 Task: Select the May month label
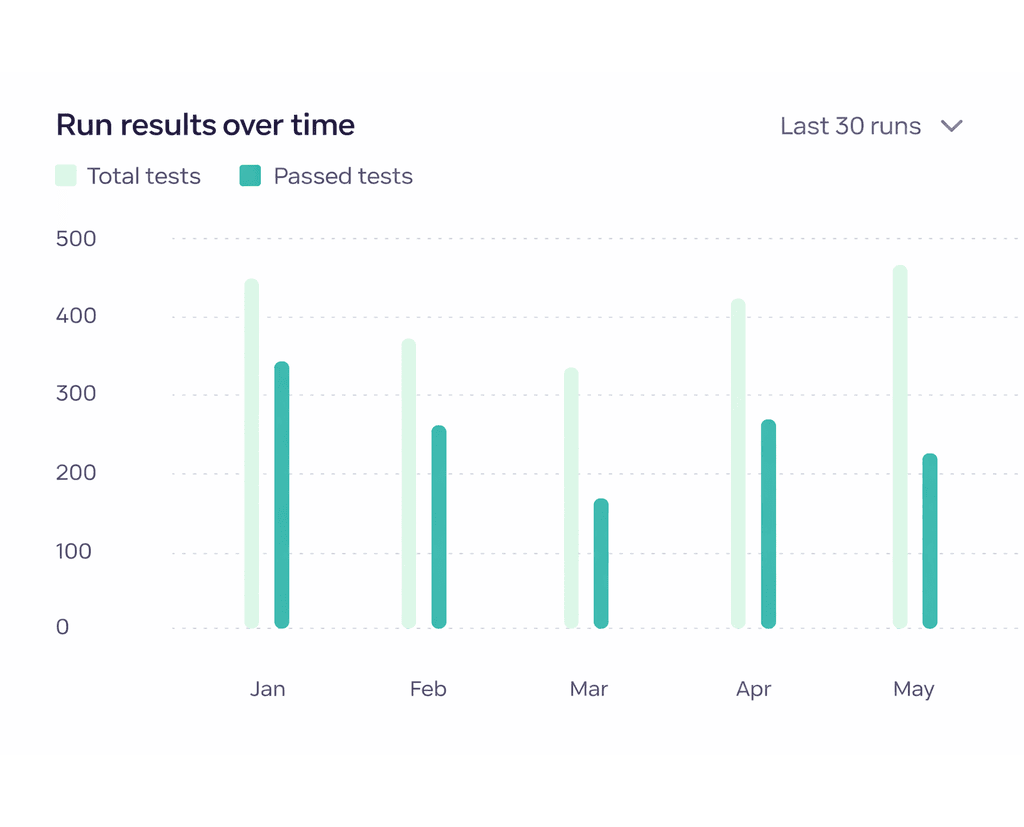point(913,689)
